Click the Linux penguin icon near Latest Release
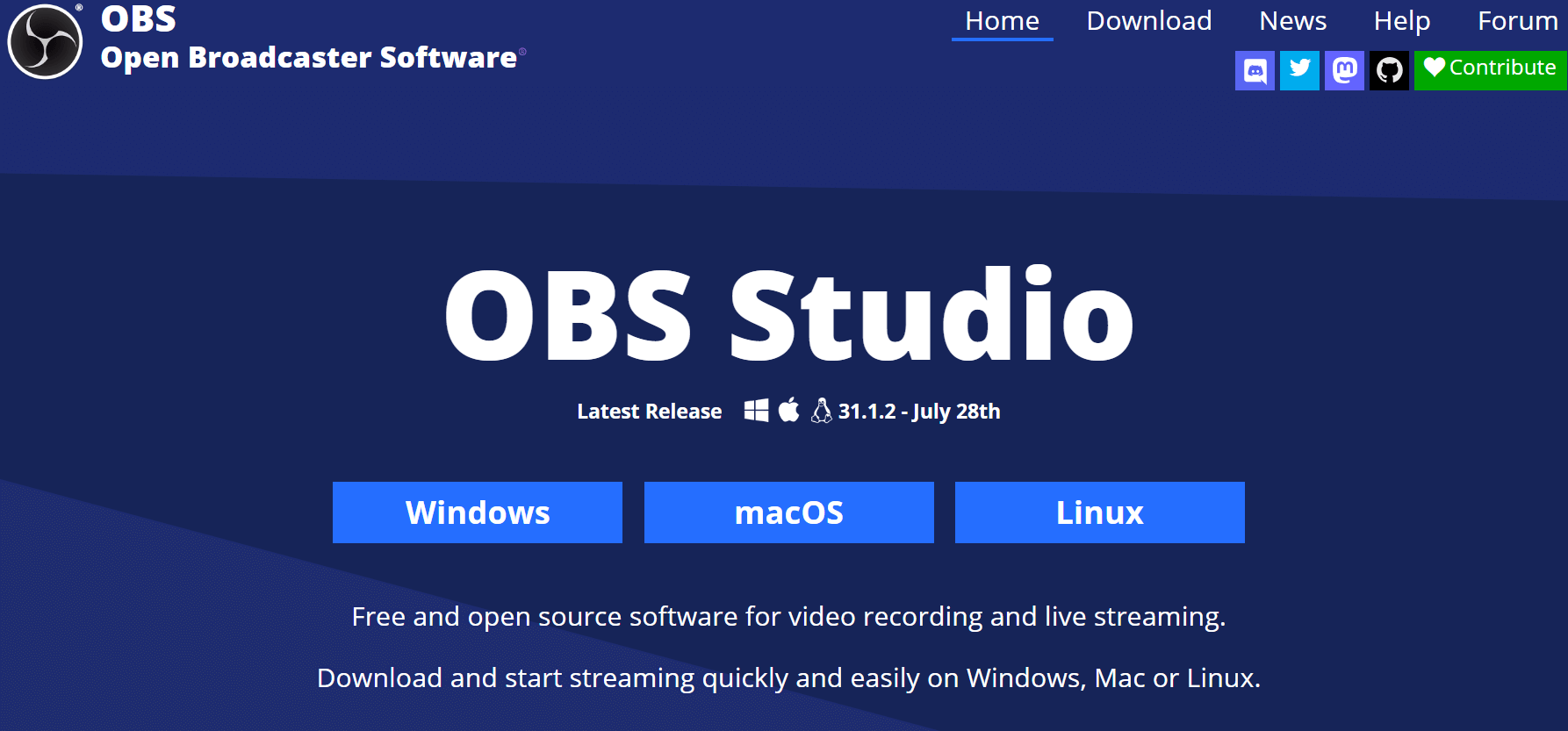Screen dimensions: 1568x731 [x=822, y=410]
